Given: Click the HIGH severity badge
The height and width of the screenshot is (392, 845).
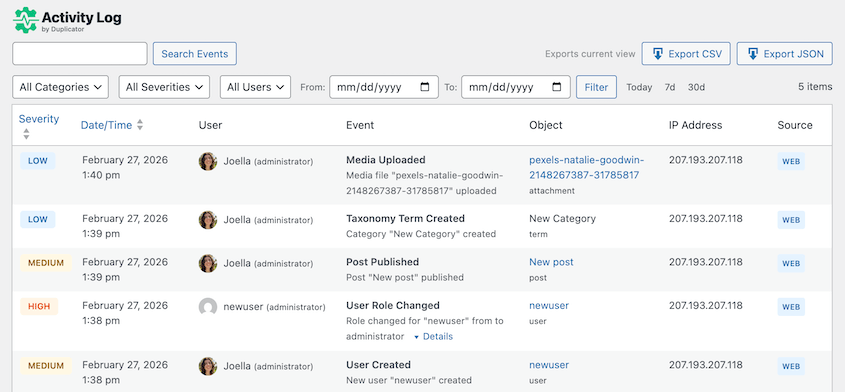Looking at the screenshot, I should click(x=39, y=306).
